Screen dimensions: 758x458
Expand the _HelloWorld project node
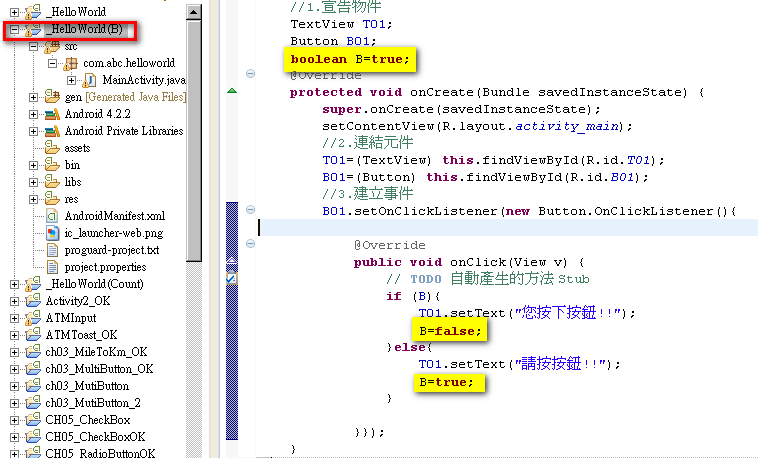15,12
